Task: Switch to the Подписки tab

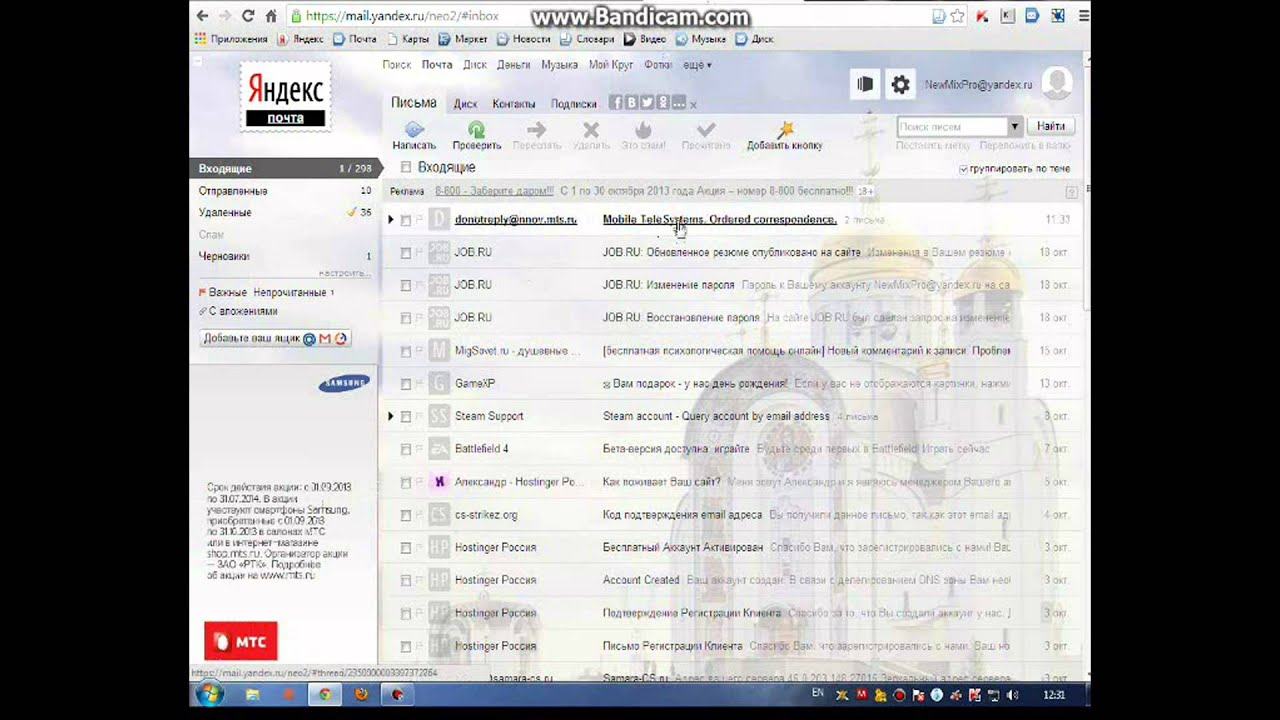Action: click(574, 104)
